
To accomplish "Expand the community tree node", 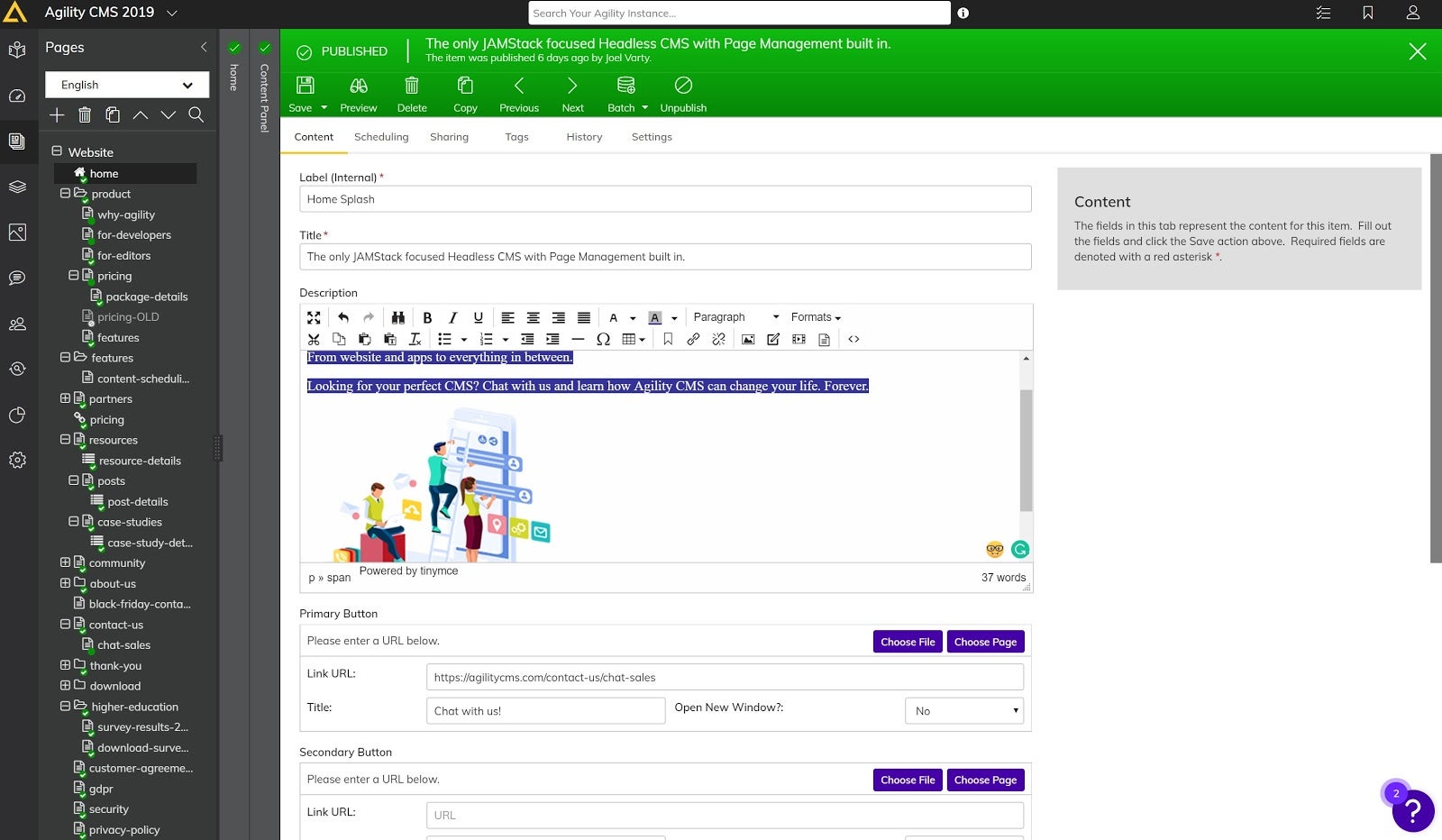I will (x=65, y=562).
